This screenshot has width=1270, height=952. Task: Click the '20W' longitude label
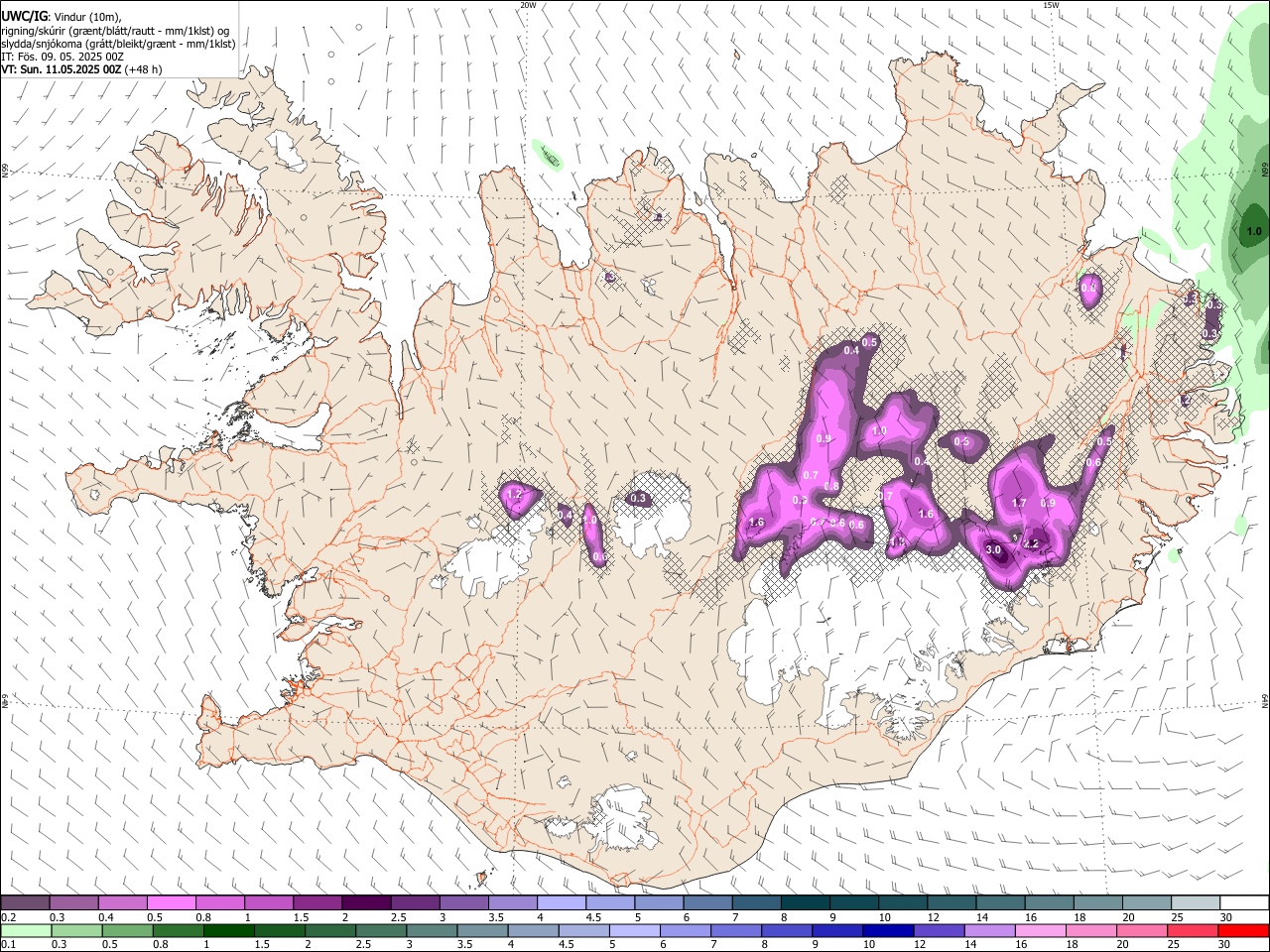tap(528, 5)
